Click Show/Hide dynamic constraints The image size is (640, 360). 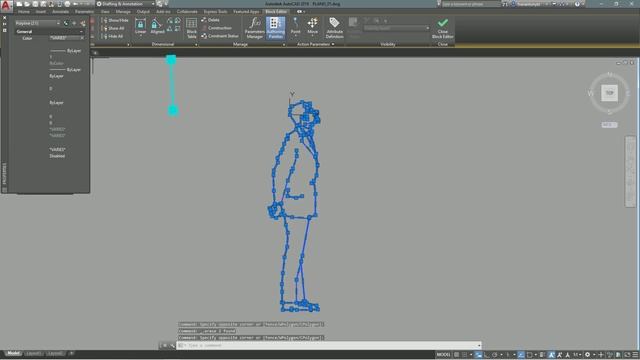115,20
